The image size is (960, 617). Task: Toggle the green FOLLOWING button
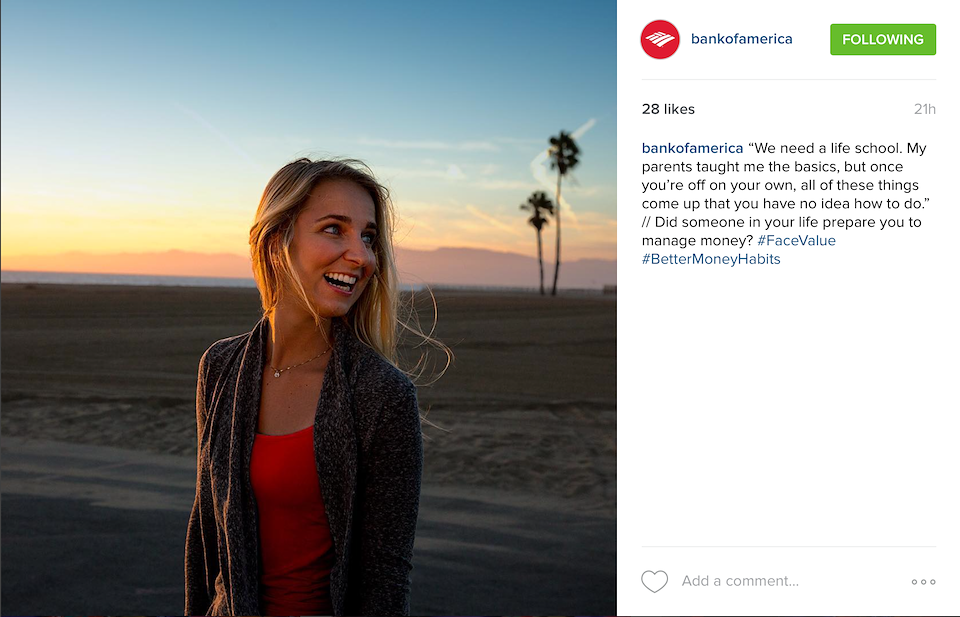click(883, 39)
